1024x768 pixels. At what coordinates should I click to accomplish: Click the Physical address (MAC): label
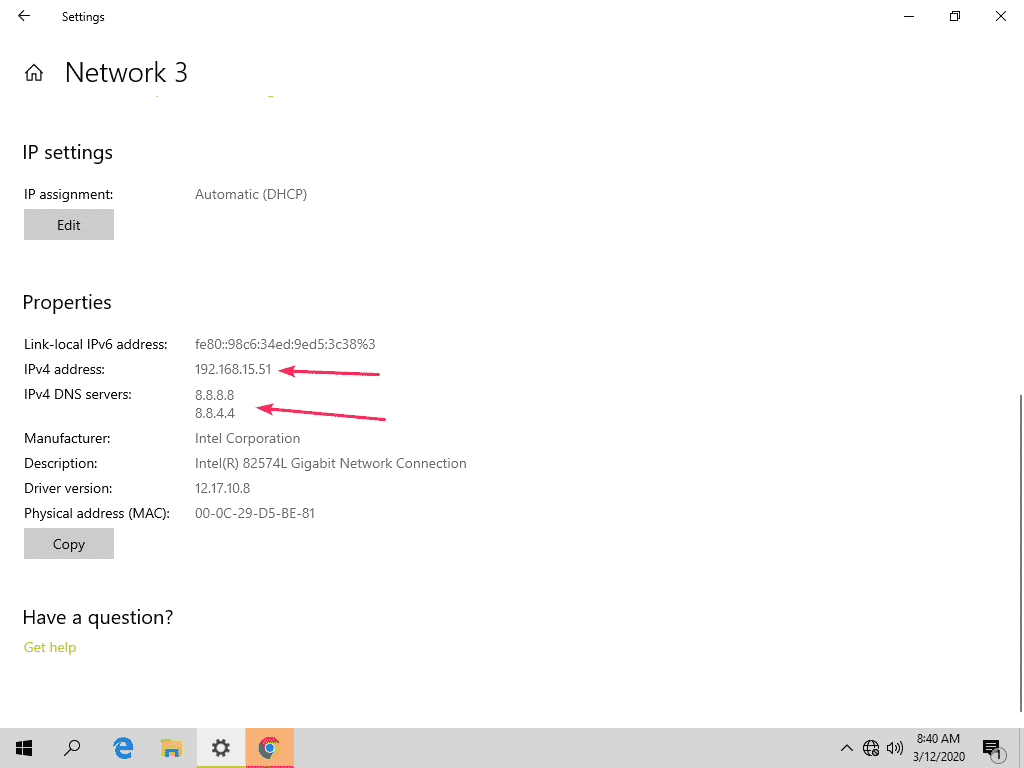97,513
